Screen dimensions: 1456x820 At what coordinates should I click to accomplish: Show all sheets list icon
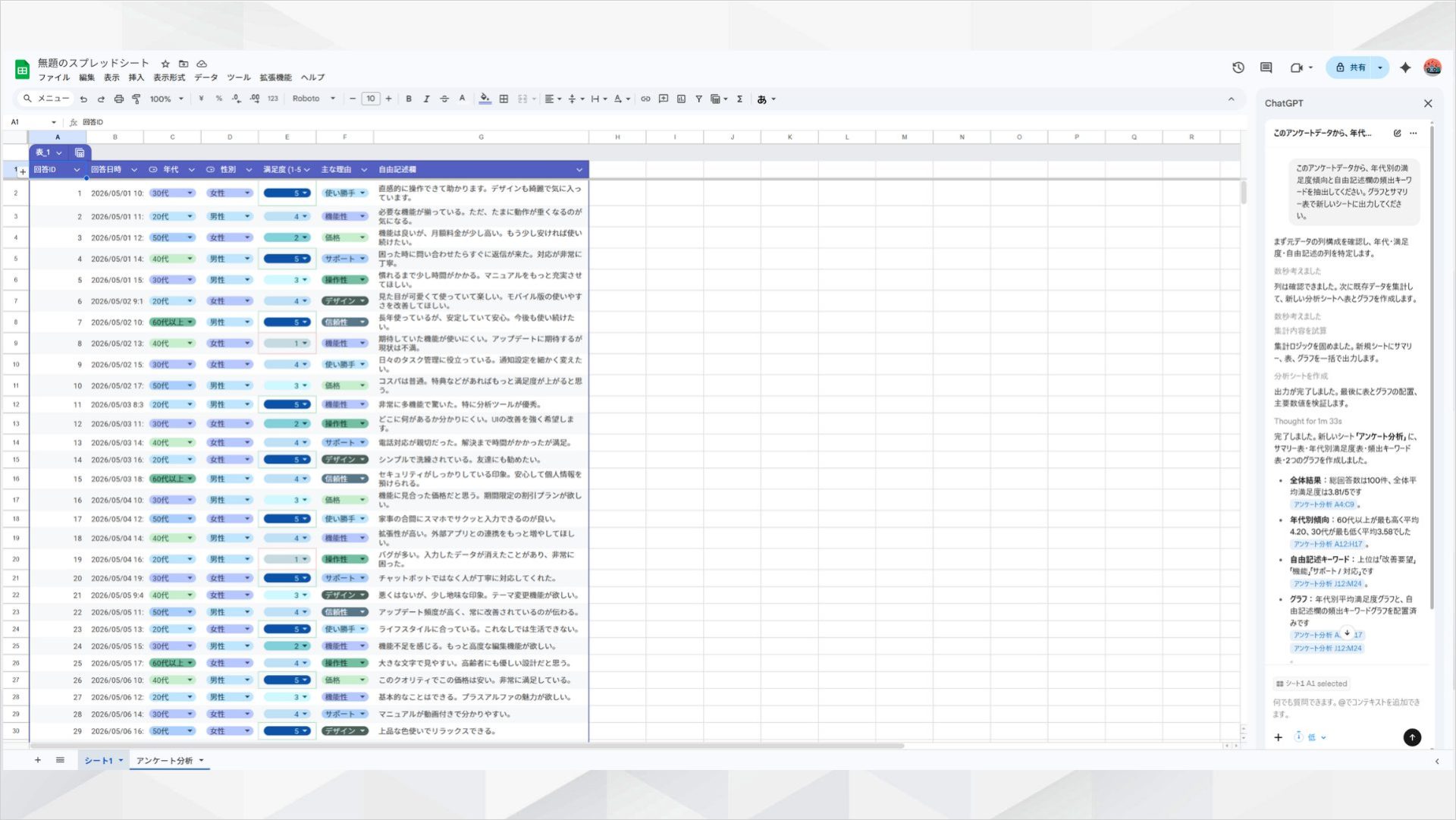coord(60,760)
